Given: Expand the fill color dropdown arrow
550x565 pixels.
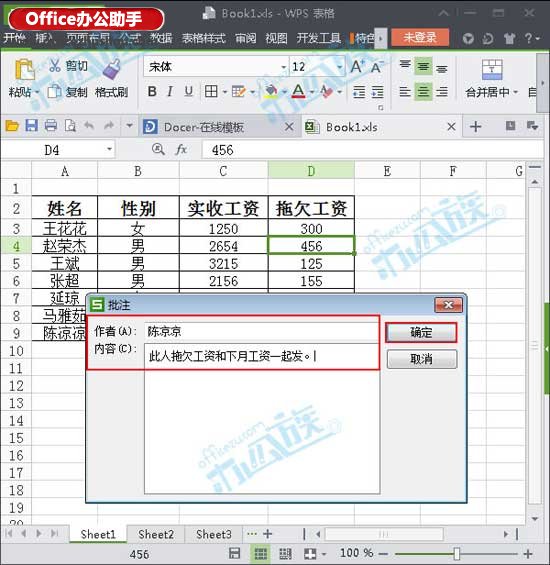Looking at the screenshot, I should click(x=284, y=92).
